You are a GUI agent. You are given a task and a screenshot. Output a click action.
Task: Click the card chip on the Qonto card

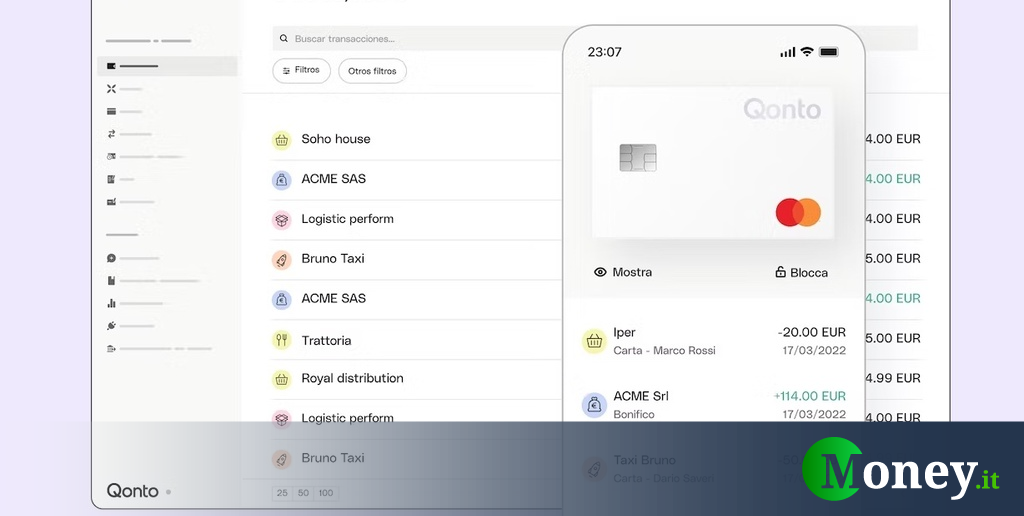(638, 157)
